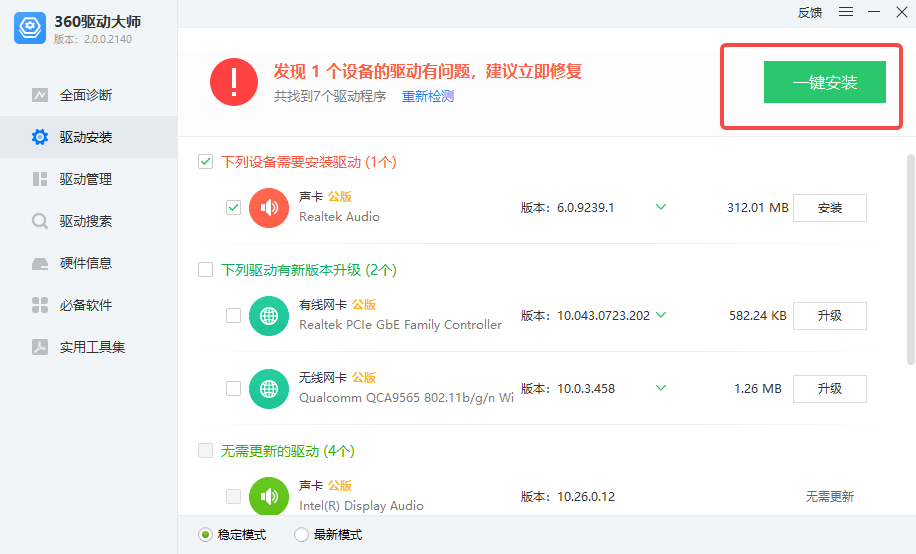
Task: Check the Realtek PCIe GbE driver checkbox
Action: [x=234, y=316]
